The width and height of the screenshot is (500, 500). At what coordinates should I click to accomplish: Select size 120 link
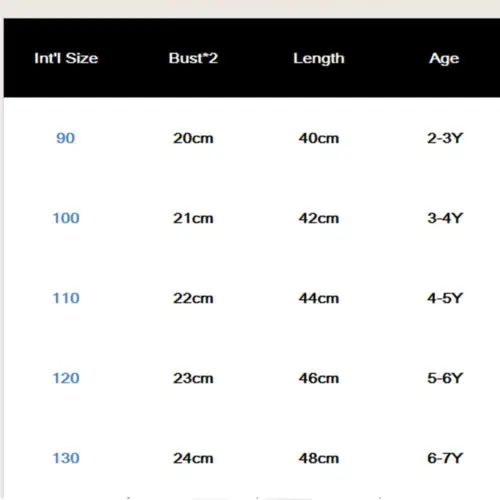coord(66,378)
